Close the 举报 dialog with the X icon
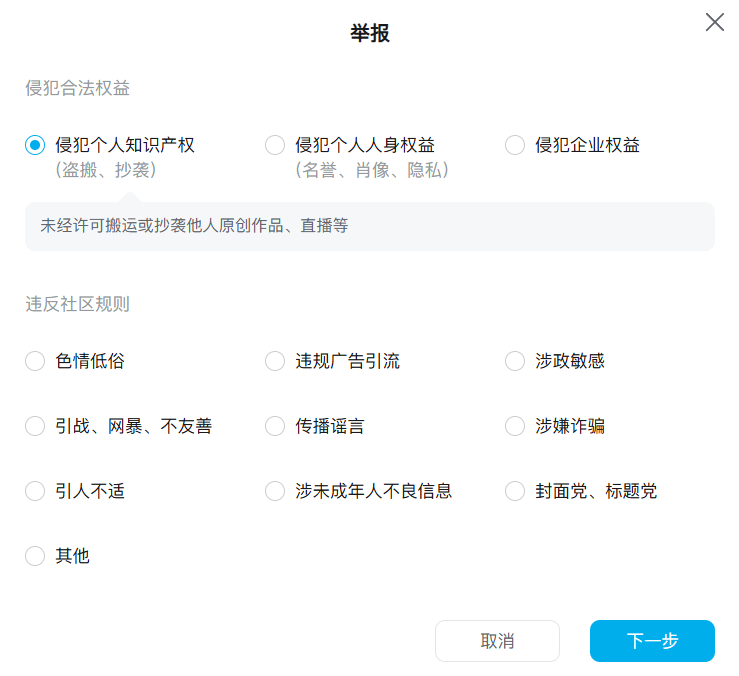The width and height of the screenshot is (739, 676). [714, 22]
